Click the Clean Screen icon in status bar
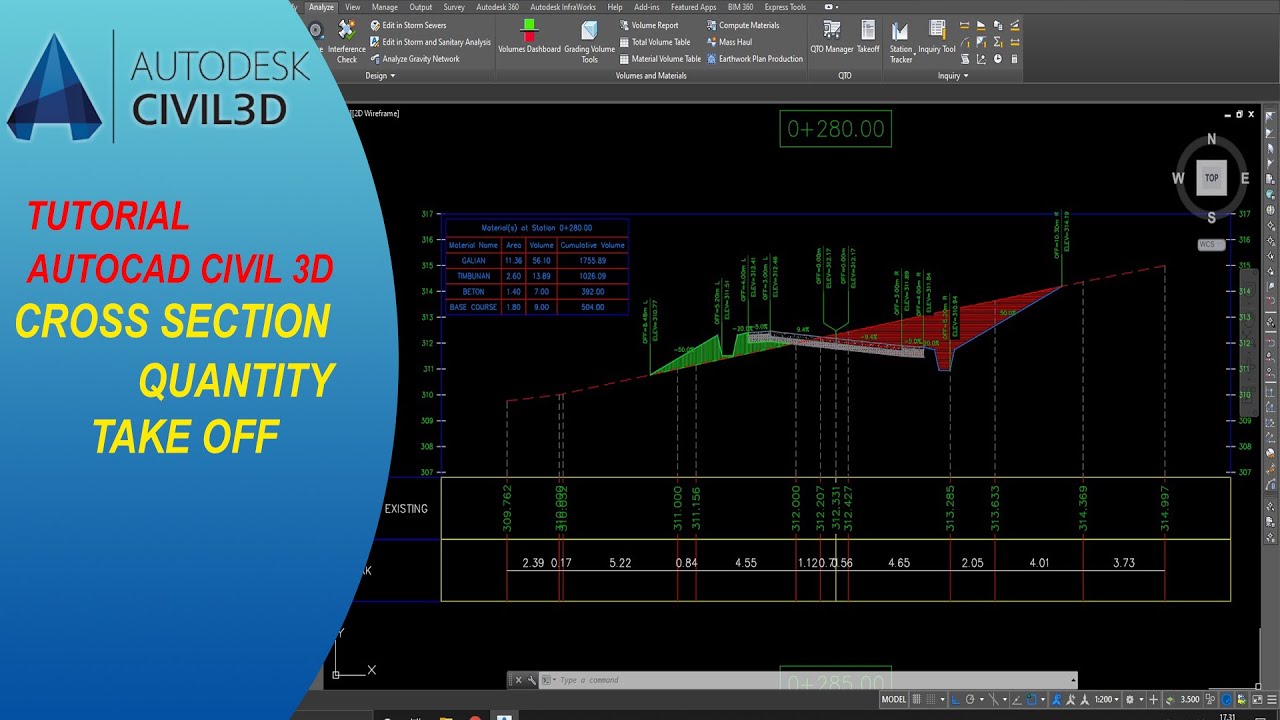 (x=1257, y=700)
